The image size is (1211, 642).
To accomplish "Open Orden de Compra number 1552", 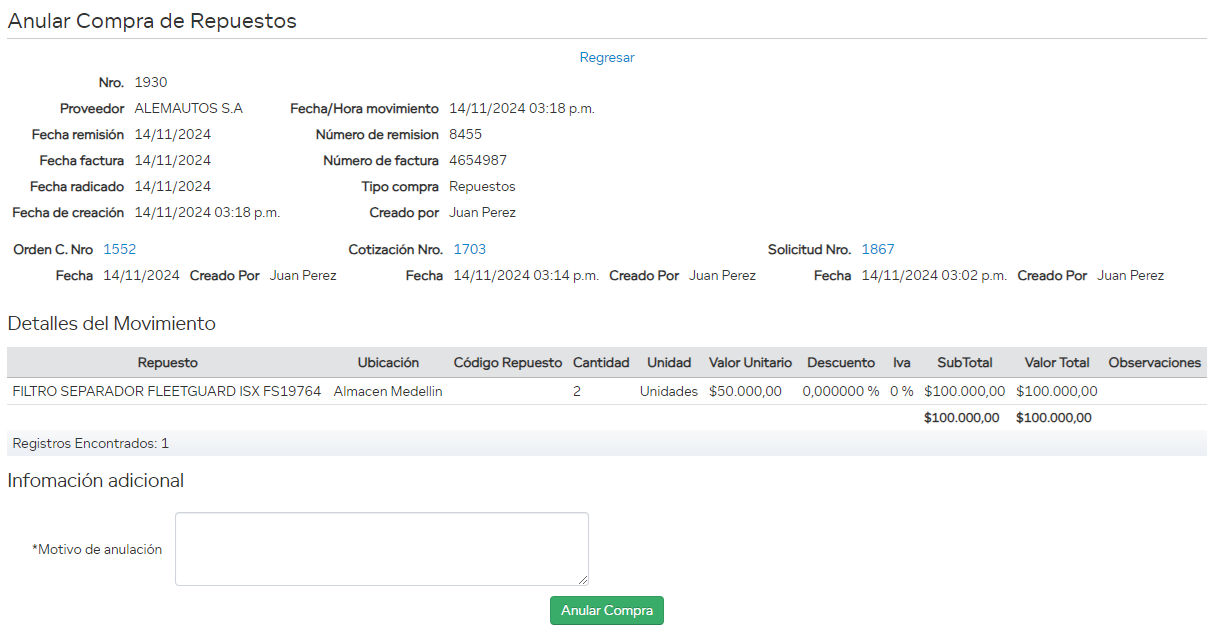I will click(119, 249).
